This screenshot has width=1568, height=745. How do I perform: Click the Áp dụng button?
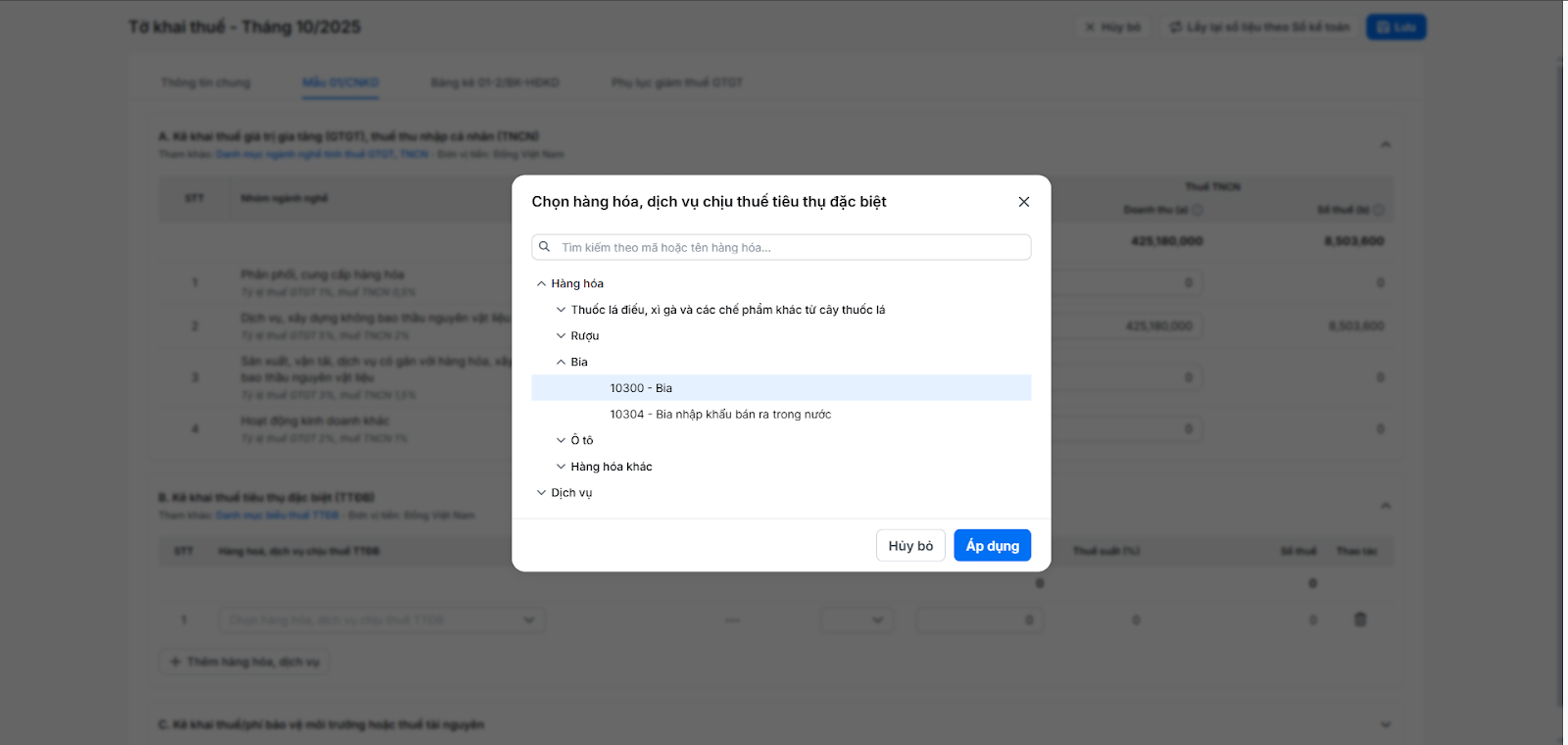pos(992,546)
